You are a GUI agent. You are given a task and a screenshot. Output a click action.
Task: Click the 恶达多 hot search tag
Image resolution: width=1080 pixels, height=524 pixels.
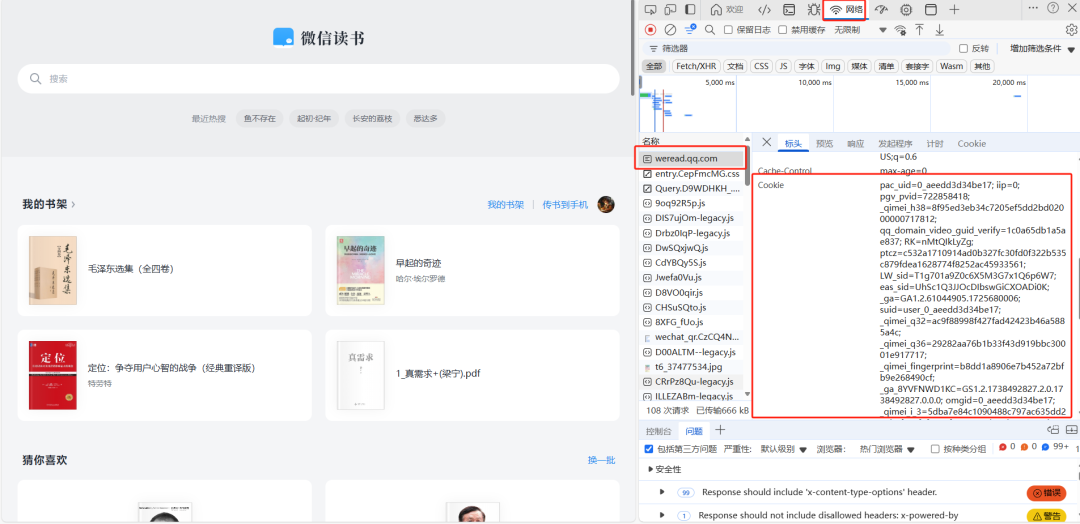pos(425,118)
